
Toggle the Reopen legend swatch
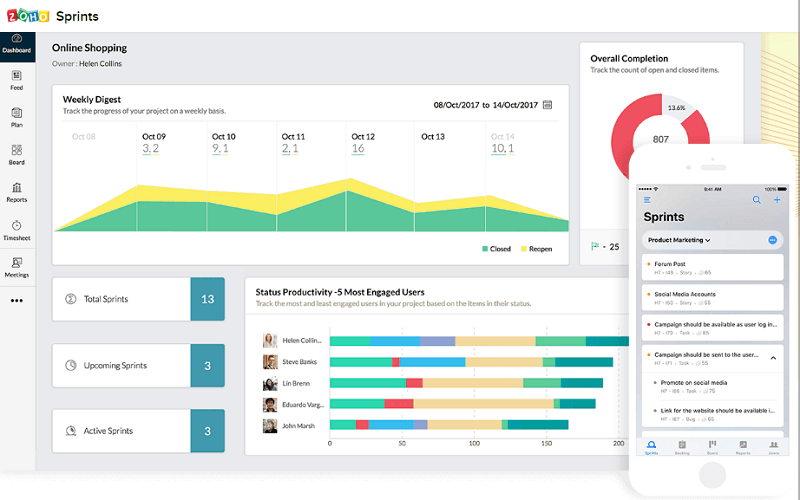pyautogui.click(x=523, y=249)
